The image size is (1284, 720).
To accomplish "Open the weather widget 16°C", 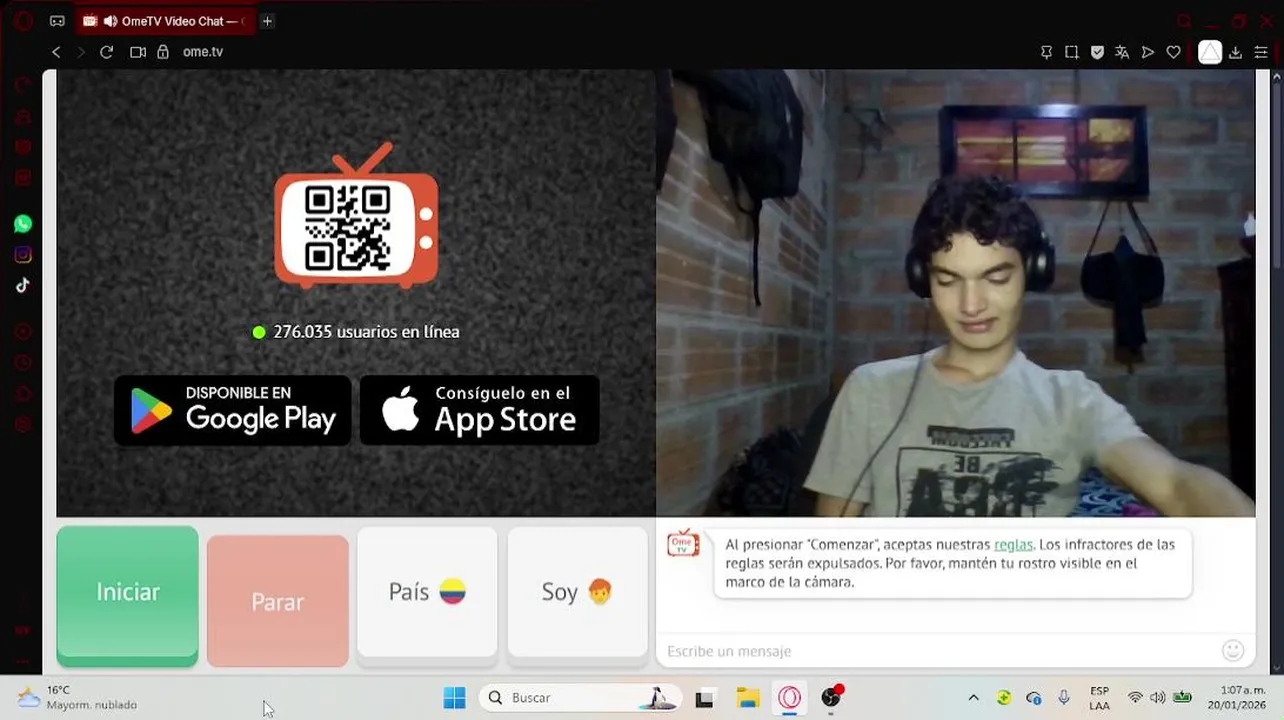I will [x=77, y=697].
